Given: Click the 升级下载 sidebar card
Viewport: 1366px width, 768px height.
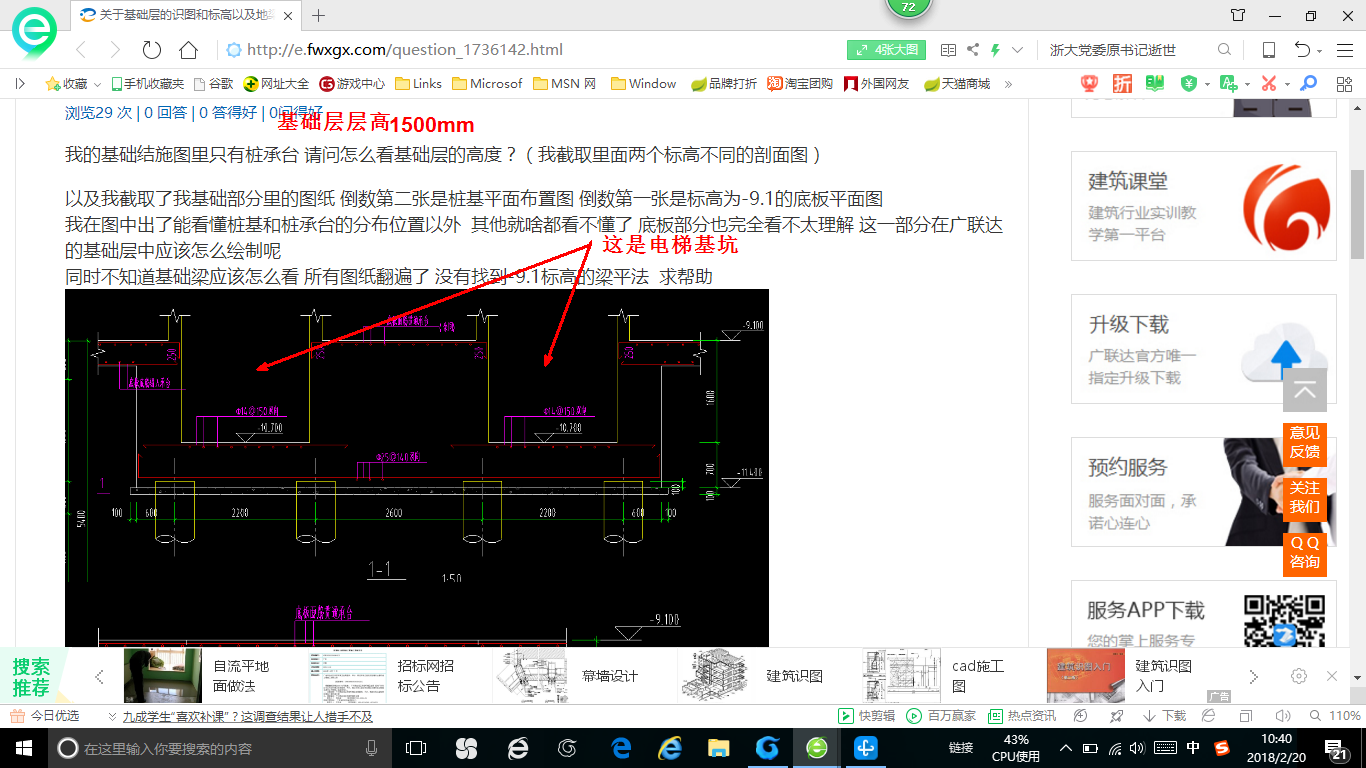Looking at the screenshot, I should 1203,349.
